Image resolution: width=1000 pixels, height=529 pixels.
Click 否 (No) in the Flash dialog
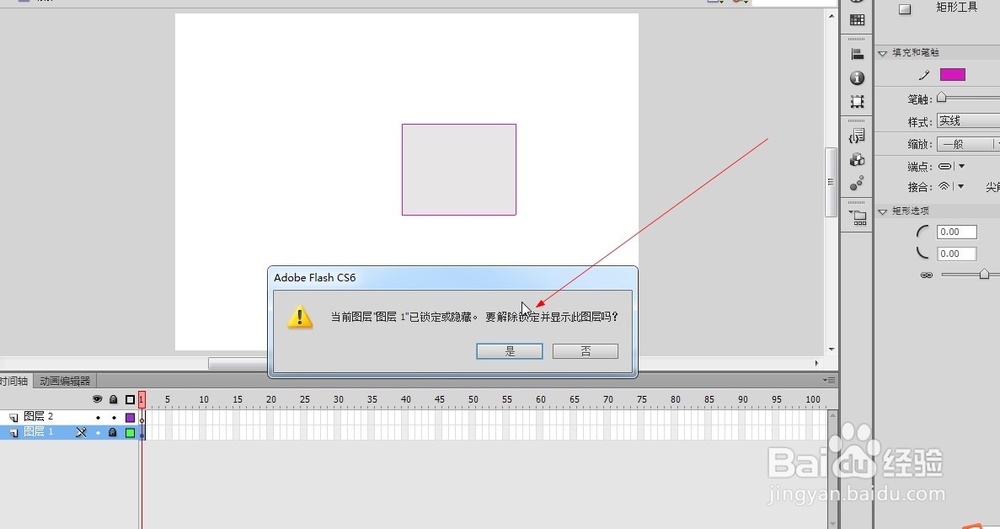click(585, 351)
